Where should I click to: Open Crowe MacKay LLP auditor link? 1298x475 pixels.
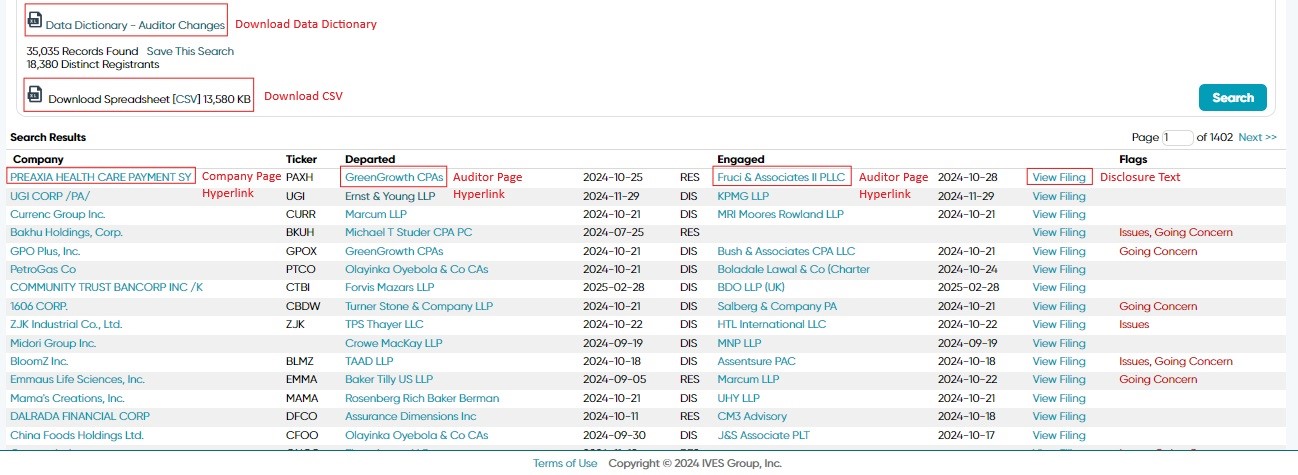(393, 343)
